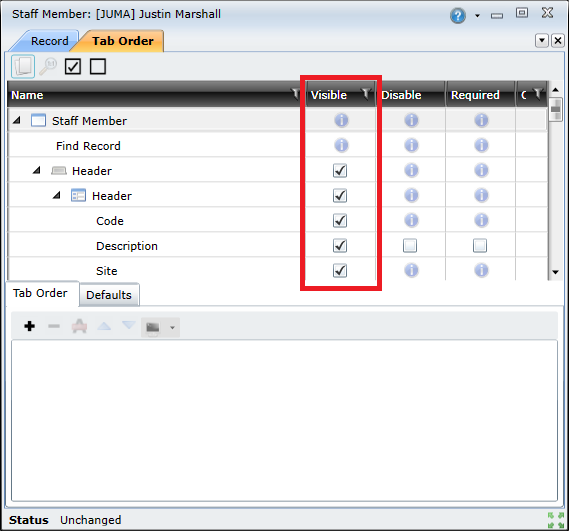Click the blue help question mark icon
This screenshot has width=569, height=531.
tap(458, 16)
